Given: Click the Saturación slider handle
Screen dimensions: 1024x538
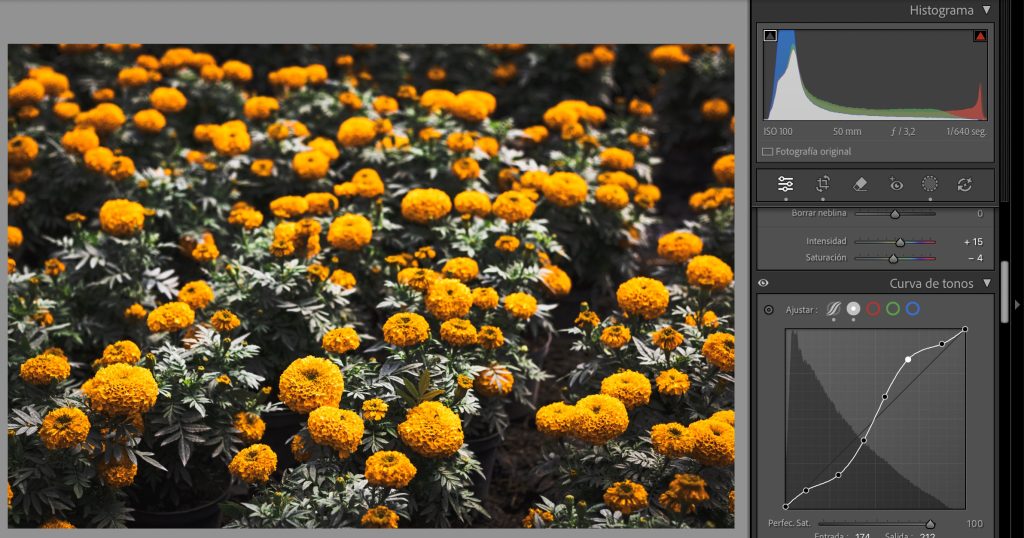Looking at the screenshot, I should (x=893, y=259).
